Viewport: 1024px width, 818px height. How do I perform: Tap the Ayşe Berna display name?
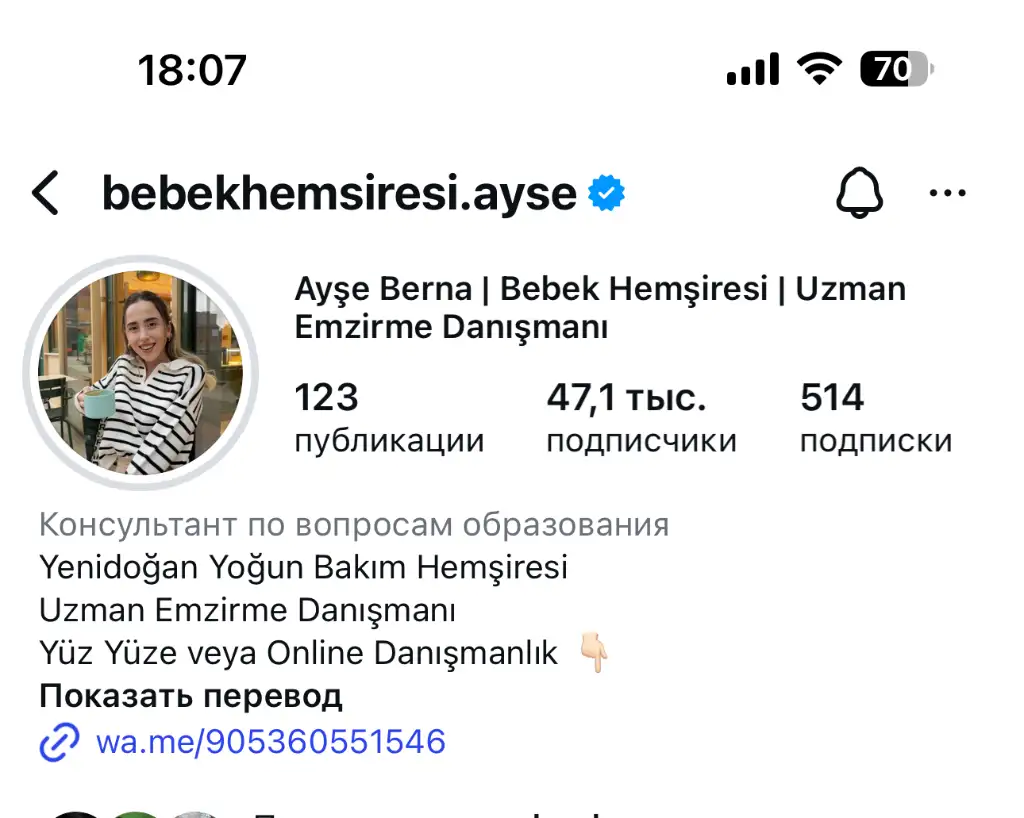pos(383,289)
